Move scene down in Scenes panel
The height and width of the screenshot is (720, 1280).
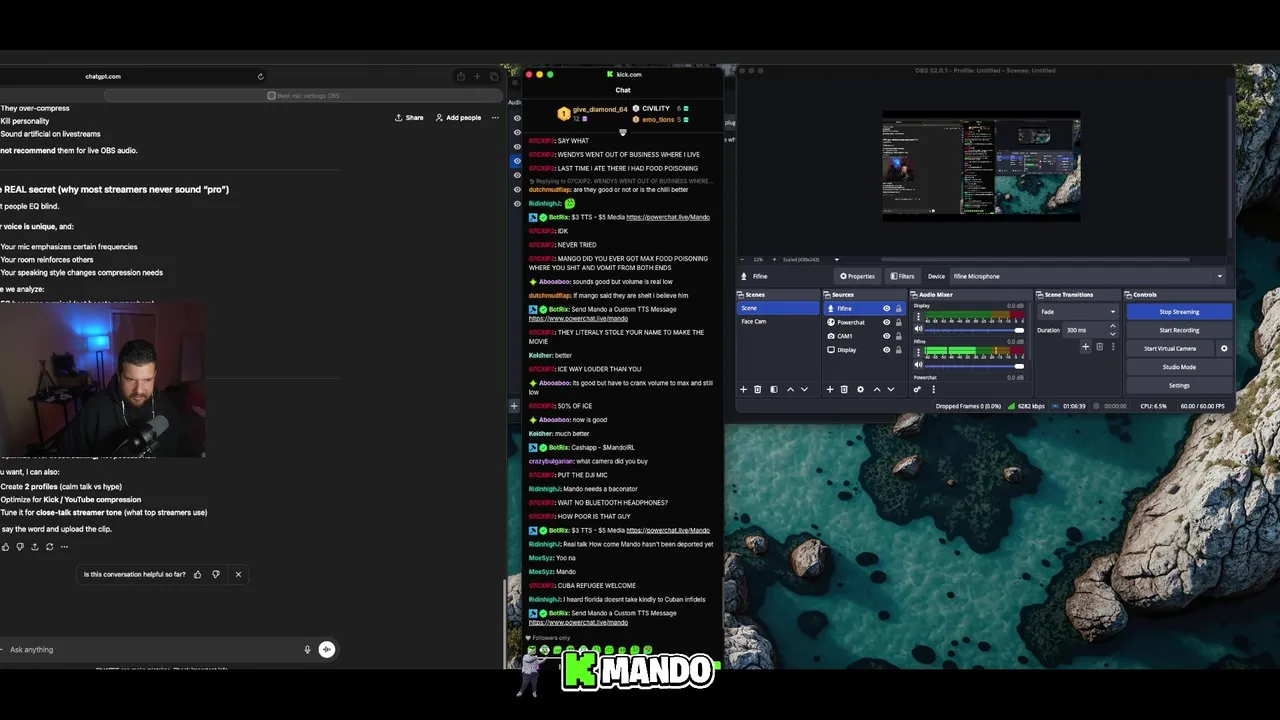804,389
